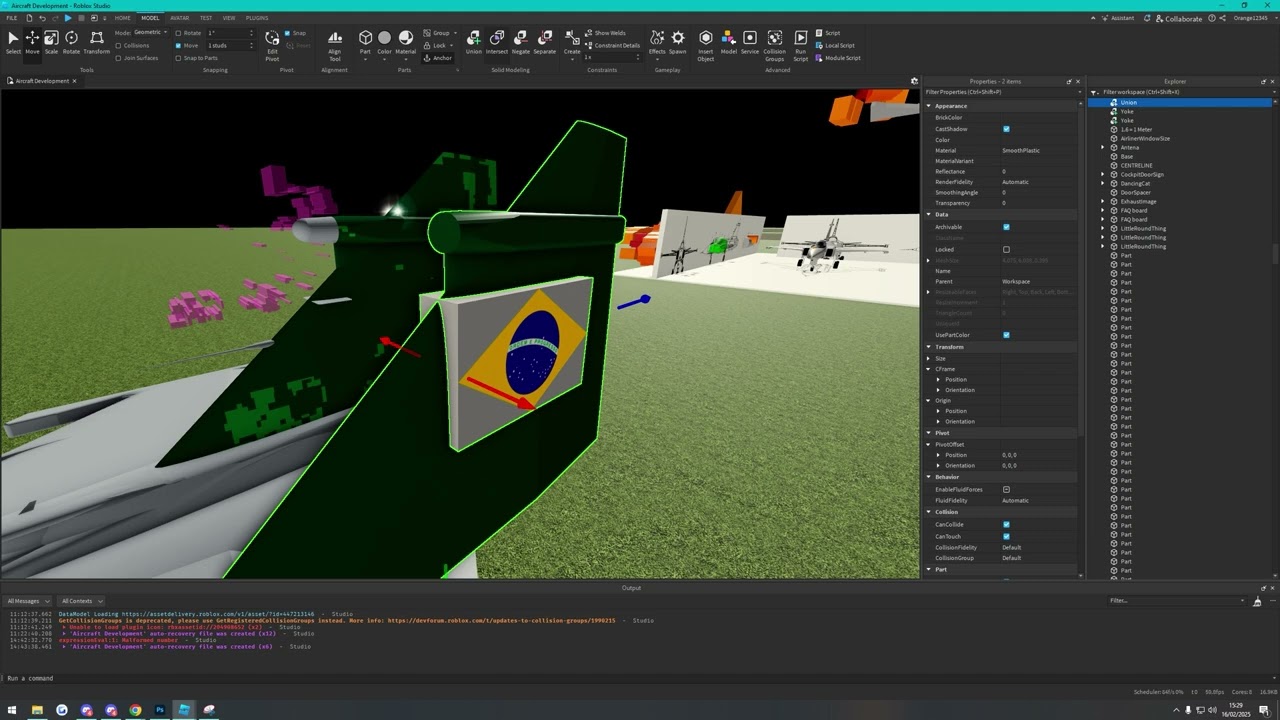Viewport: 1280px width, 720px height.
Task: Add a Spawn location
Action: pyautogui.click(x=678, y=42)
